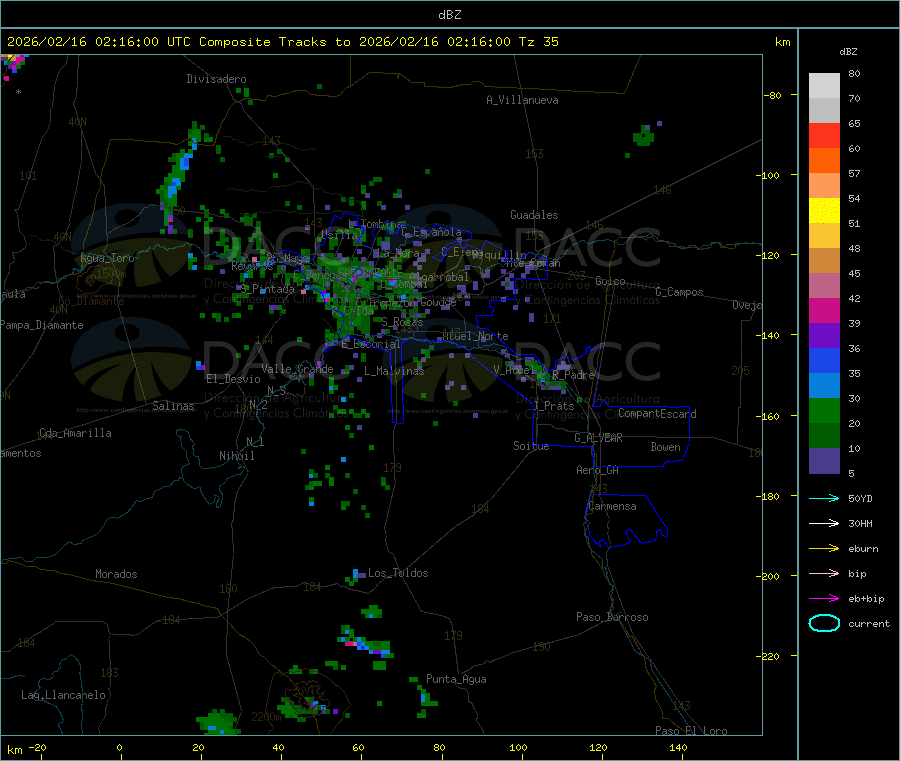The height and width of the screenshot is (761, 900).
Task: Click the G_Campos location label
Action: 680,292
